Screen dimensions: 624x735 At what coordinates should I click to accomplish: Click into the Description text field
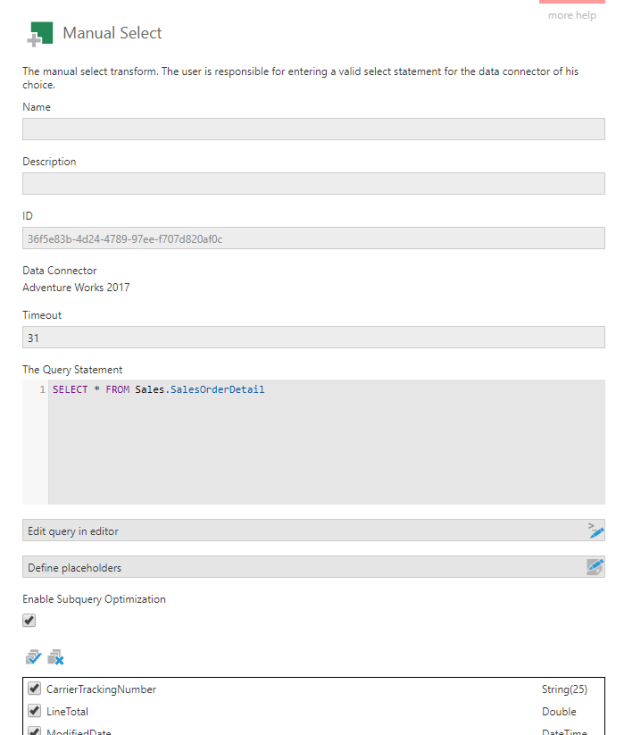click(313, 184)
